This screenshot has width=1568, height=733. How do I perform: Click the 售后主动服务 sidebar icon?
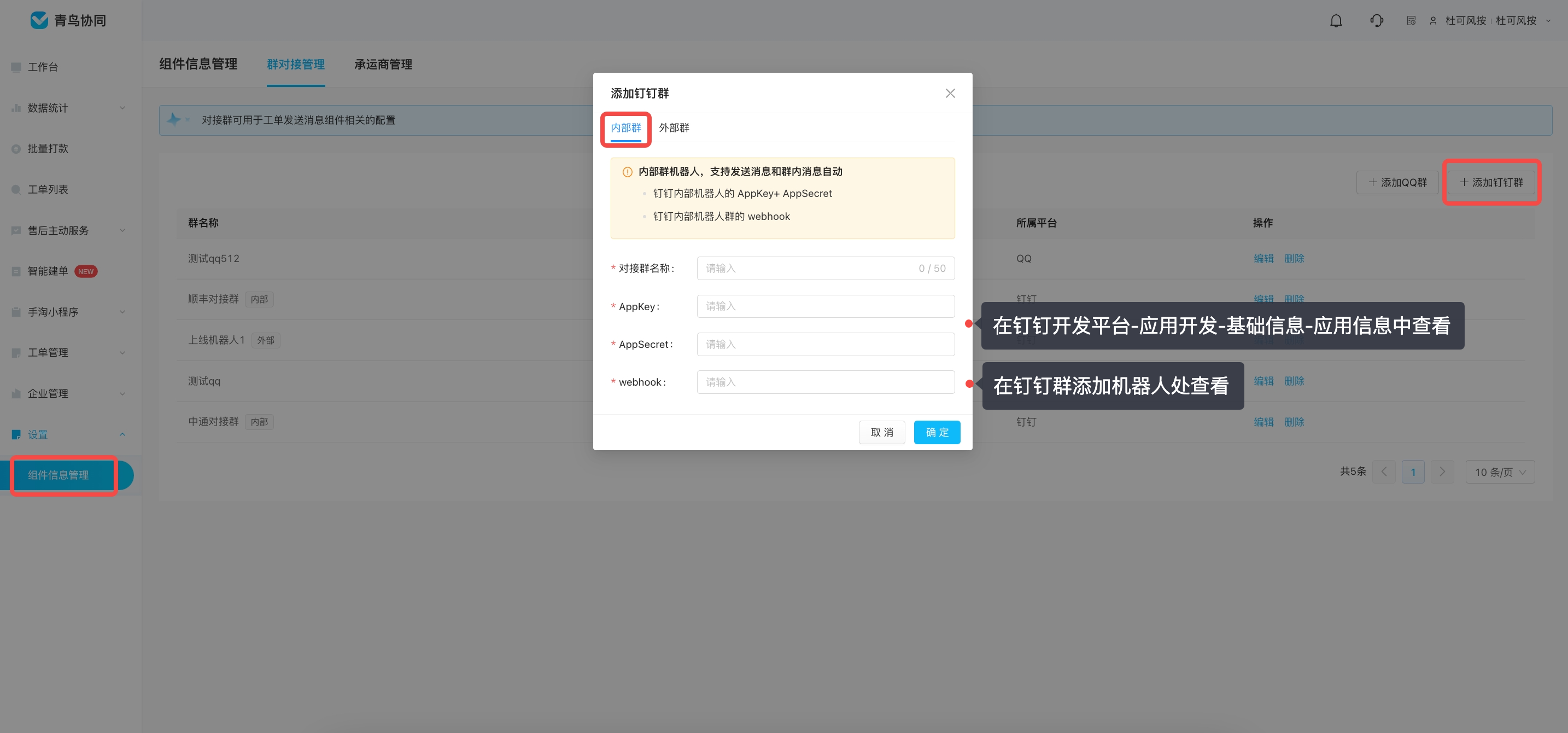pyautogui.click(x=16, y=231)
